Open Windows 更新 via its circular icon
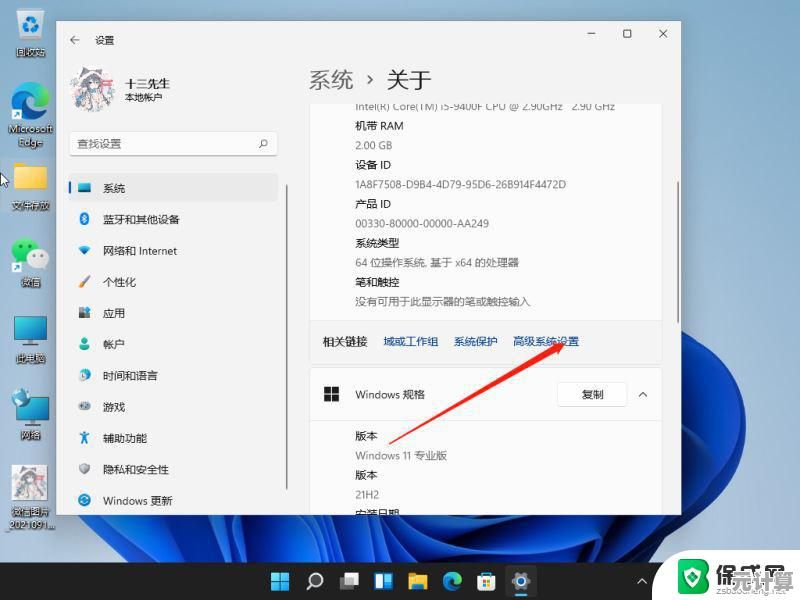Screen dimensions: 800x600 [x=84, y=500]
